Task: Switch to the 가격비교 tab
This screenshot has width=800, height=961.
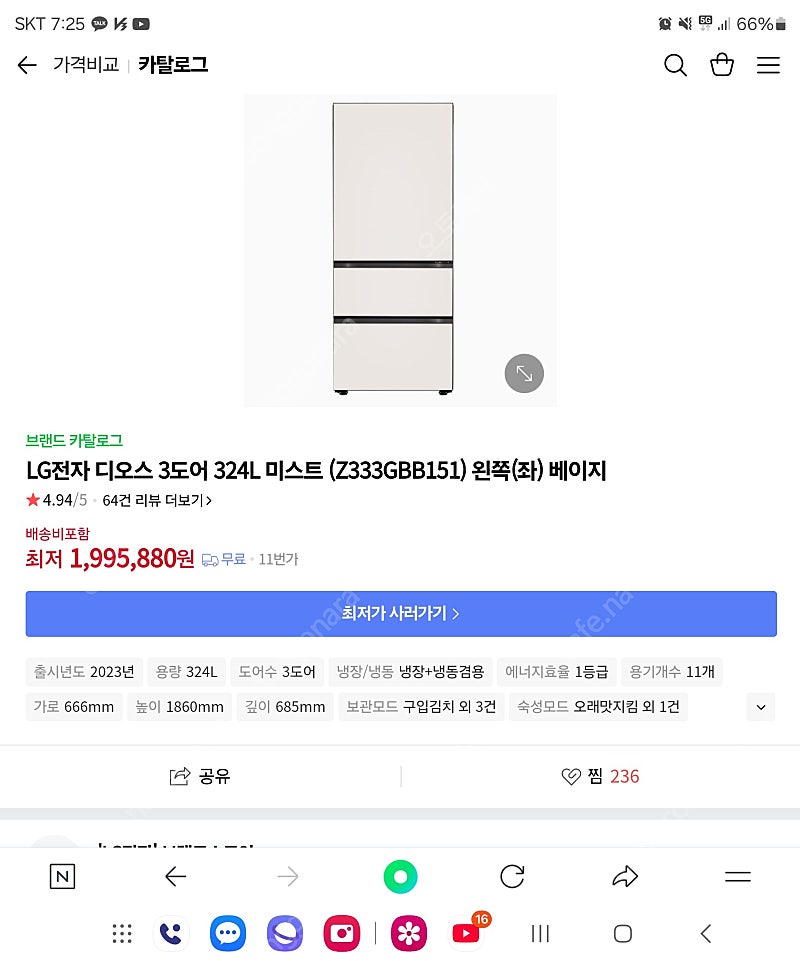Action: tap(86, 64)
